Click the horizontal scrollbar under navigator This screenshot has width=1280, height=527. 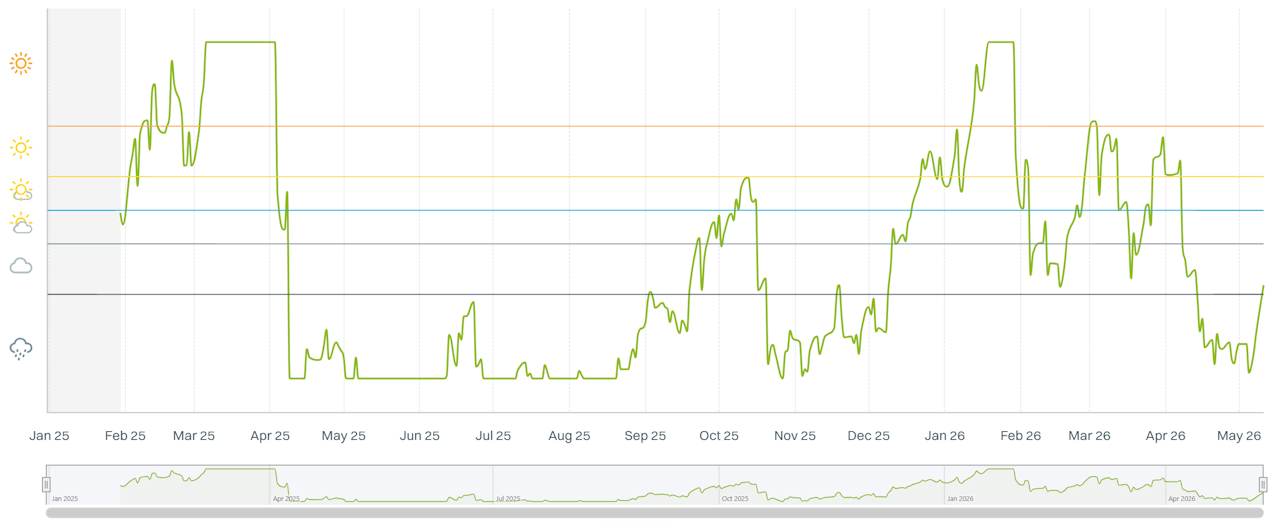[654, 513]
